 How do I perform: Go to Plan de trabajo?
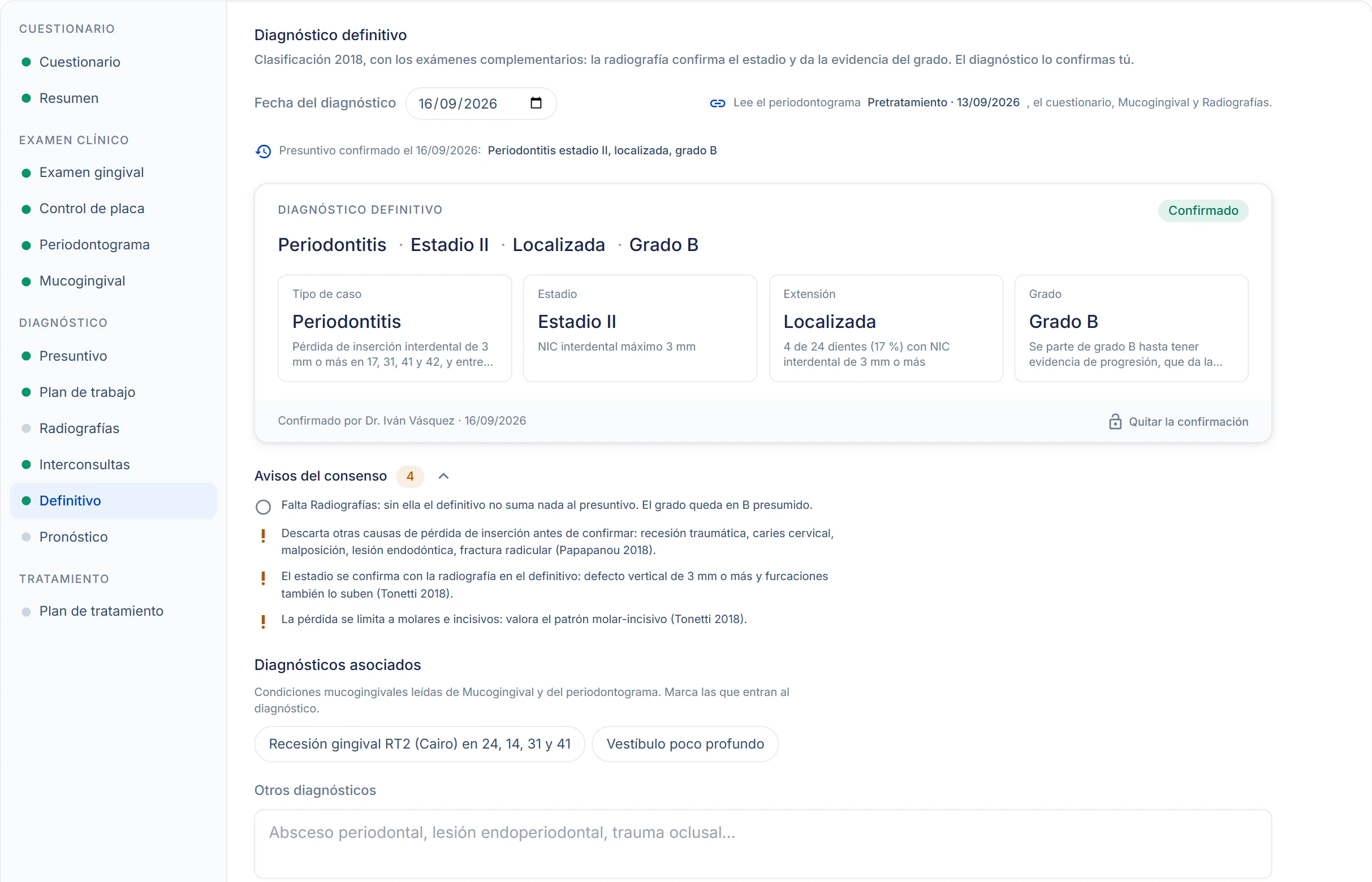(x=113, y=392)
